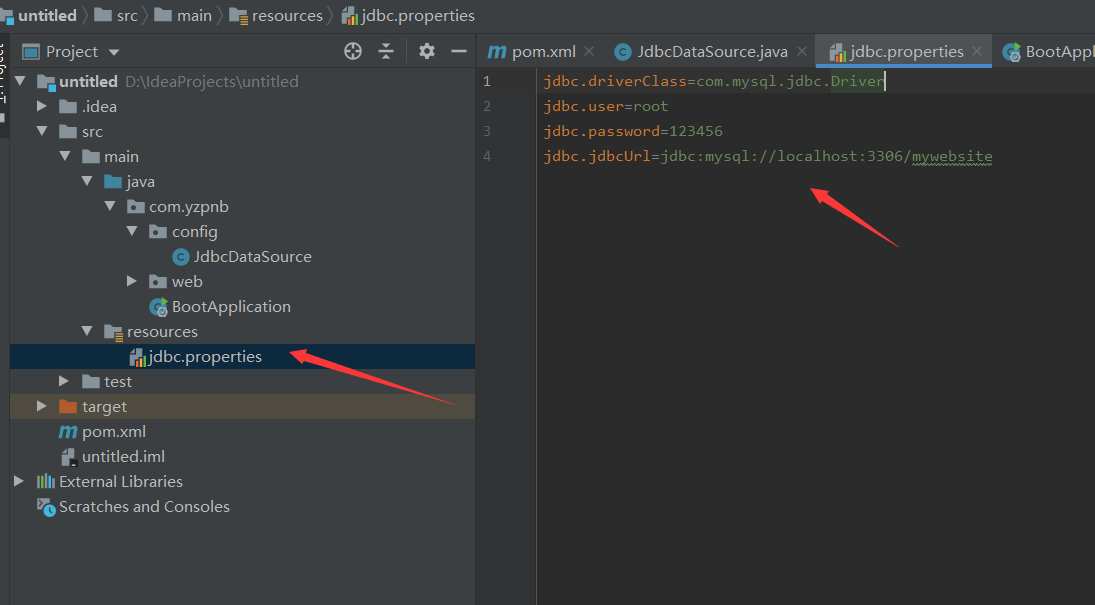The height and width of the screenshot is (605, 1095).
Task: Collapse the resources folder arrow
Action: pyautogui.click(x=87, y=331)
